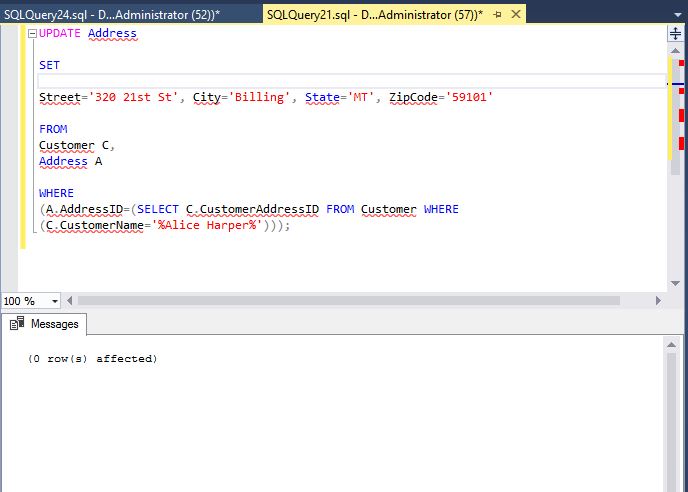Click the editor vertical scrollbar thumb
Image resolution: width=688 pixels, height=492 pixels.
coord(675,110)
